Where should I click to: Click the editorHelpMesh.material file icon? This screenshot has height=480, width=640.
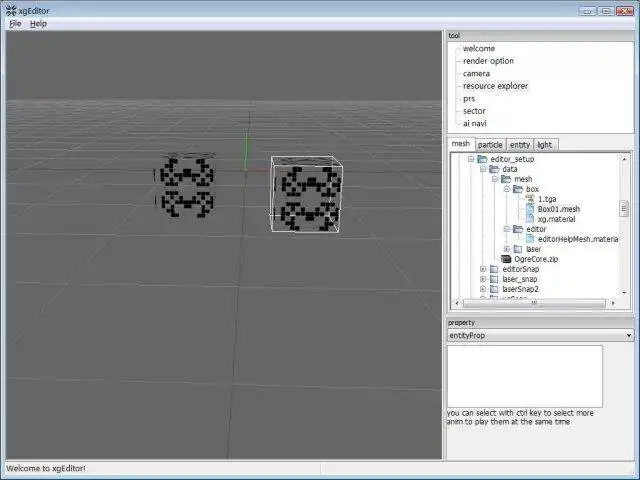(530, 239)
